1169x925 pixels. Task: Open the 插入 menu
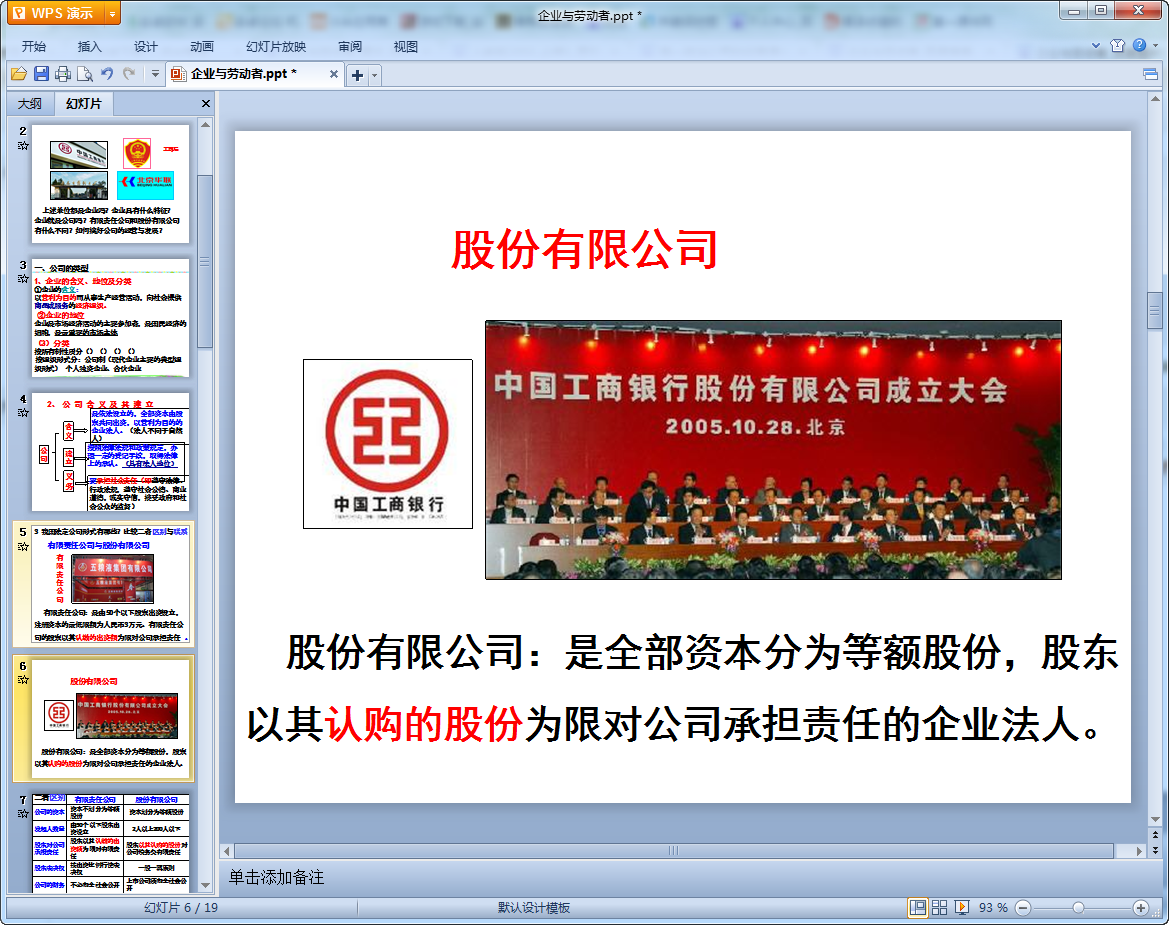tap(89, 46)
